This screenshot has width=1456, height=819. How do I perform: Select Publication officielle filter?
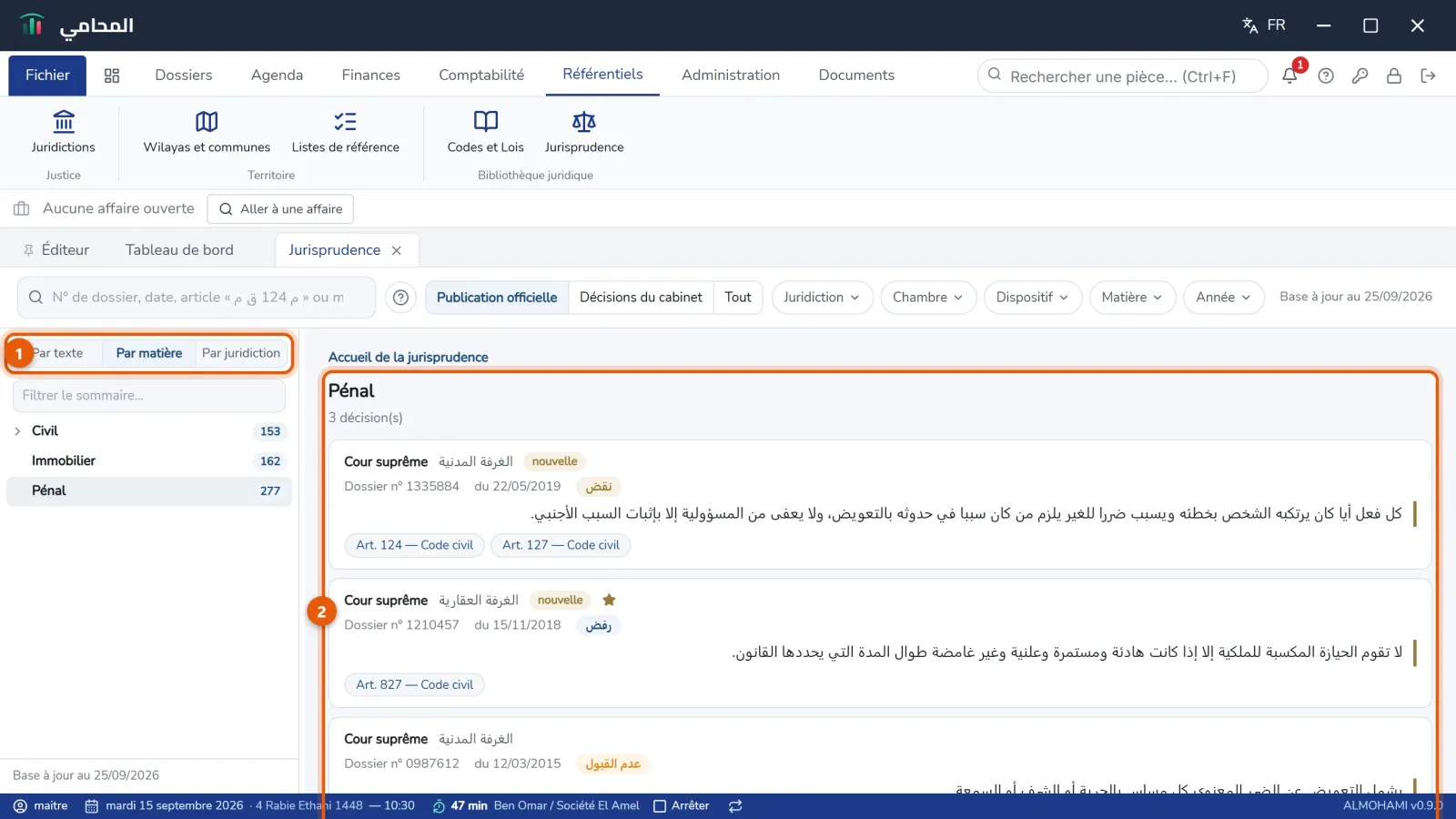coord(497,298)
